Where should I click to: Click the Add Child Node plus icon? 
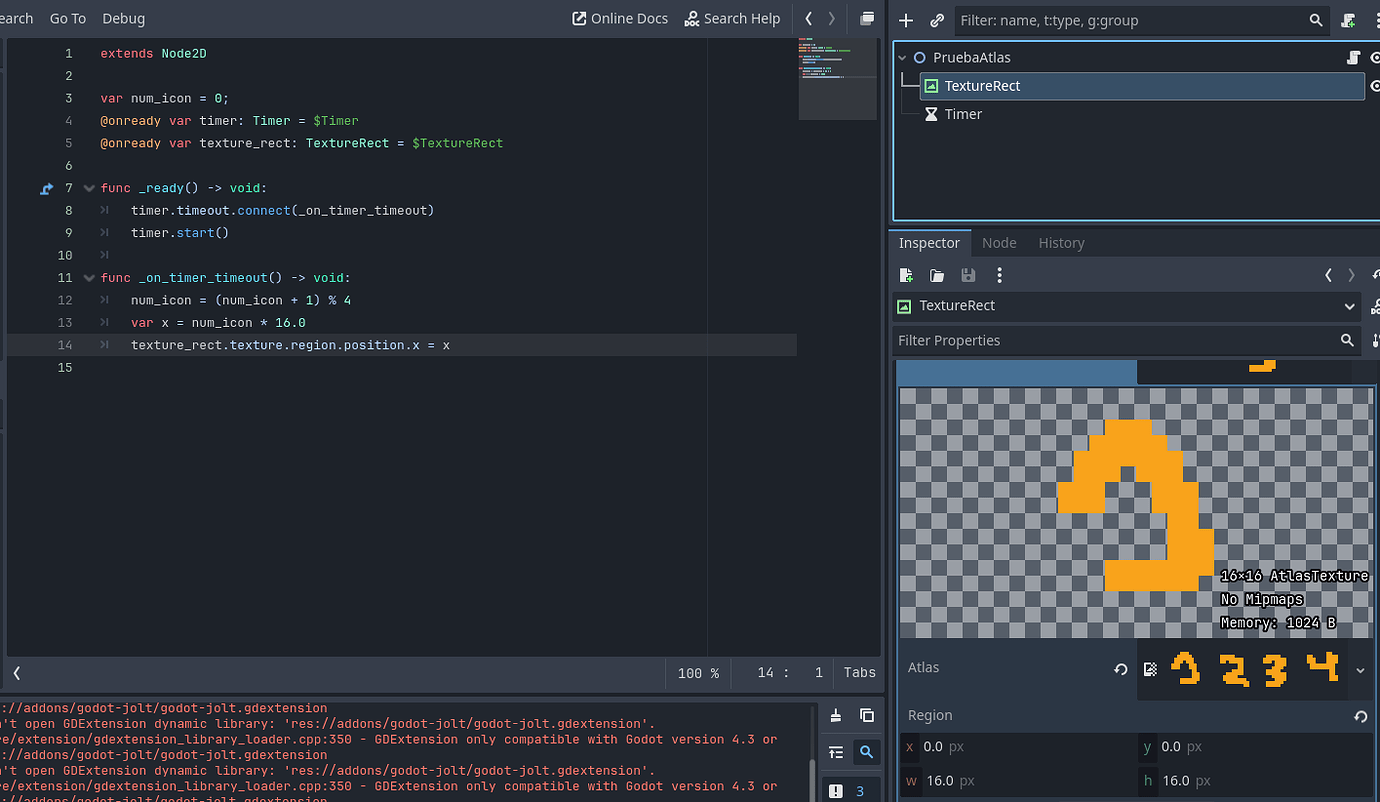(x=906, y=20)
